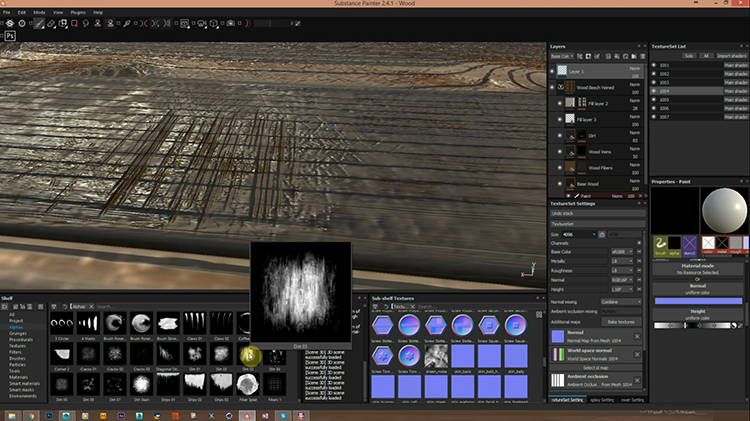
Task: Hide the Wood Fibers layer
Action: tap(560, 168)
